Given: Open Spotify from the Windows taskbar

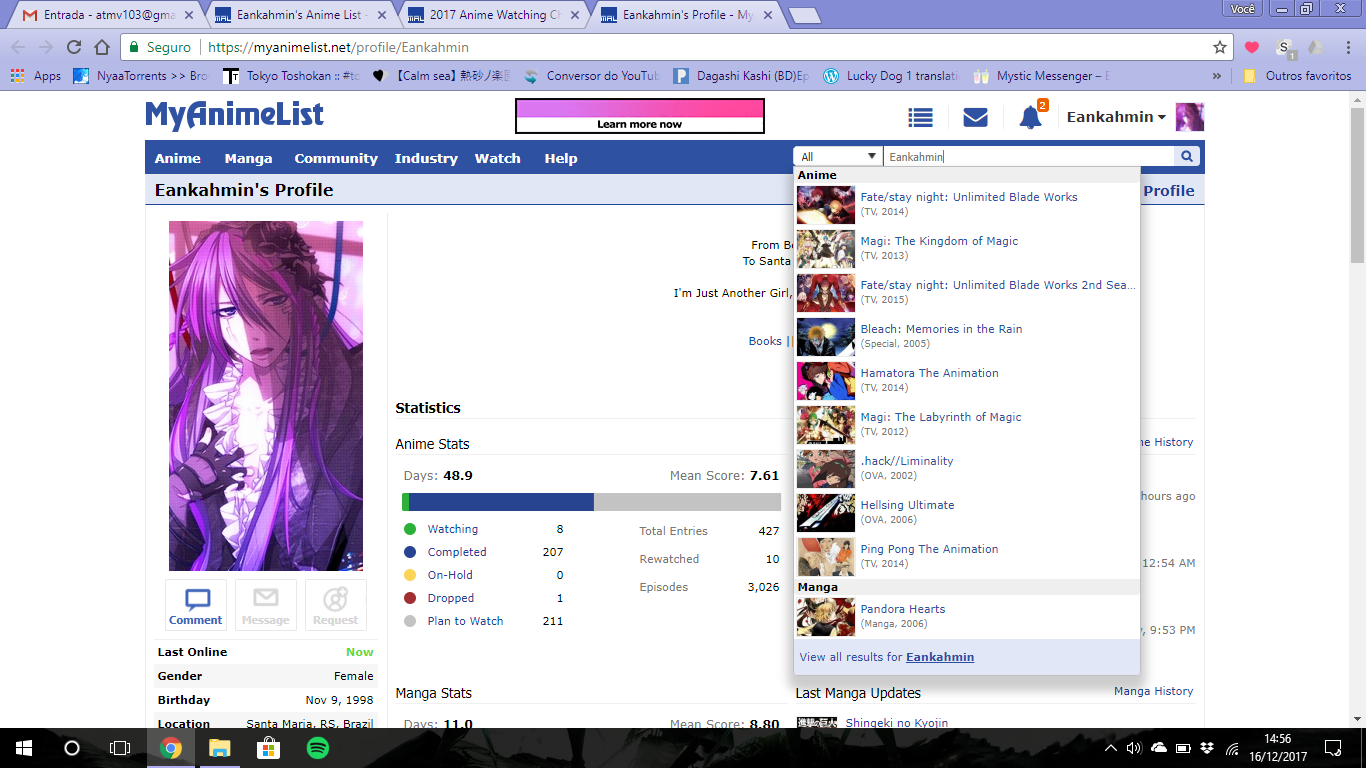Looking at the screenshot, I should pyautogui.click(x=318, y=747).
